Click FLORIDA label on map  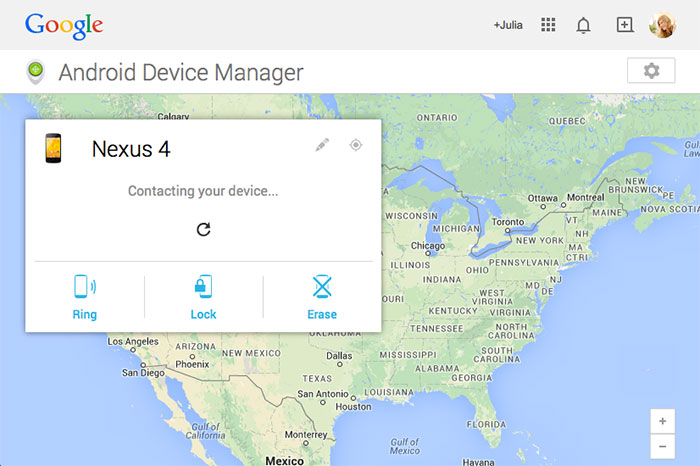coord(487,424)
